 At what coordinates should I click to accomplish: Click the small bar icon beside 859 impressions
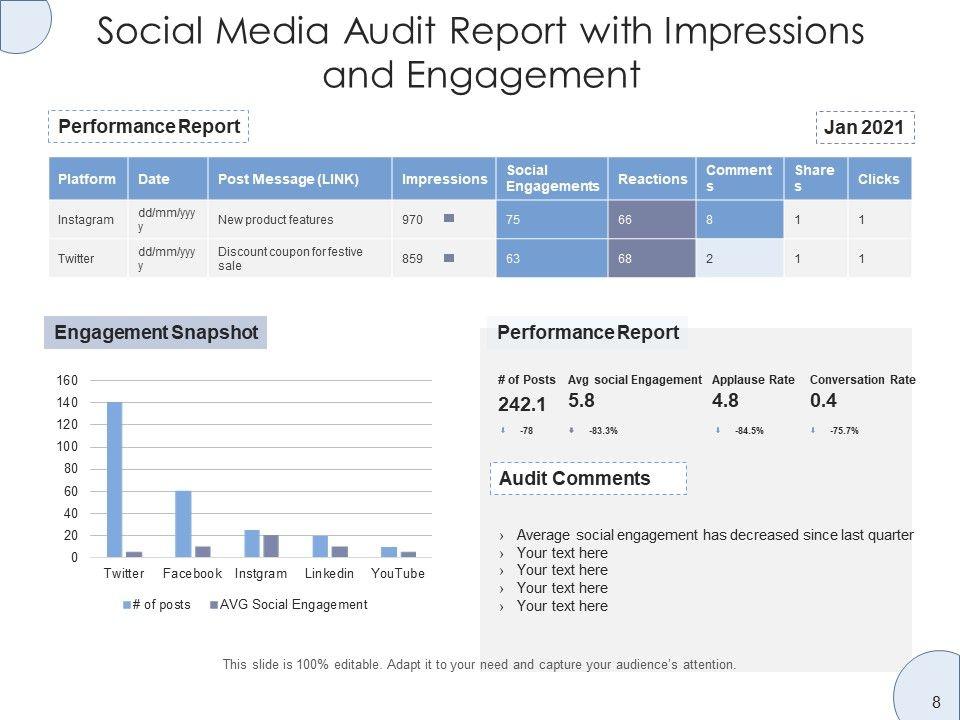click(x=449, y=258)
